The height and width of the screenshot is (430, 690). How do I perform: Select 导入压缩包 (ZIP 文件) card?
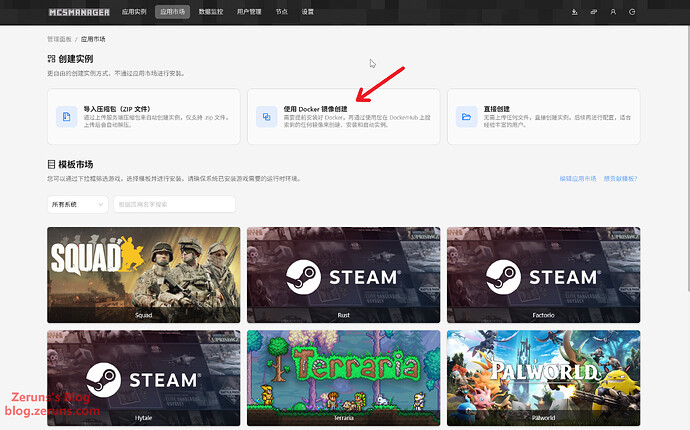[x=143, y=117]
